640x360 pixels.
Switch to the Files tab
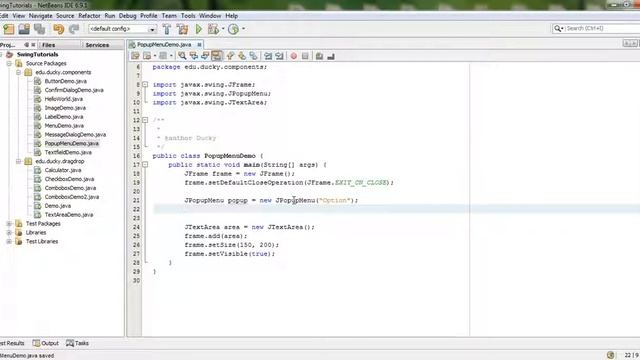pyautogui.click(x=49, y=45)
